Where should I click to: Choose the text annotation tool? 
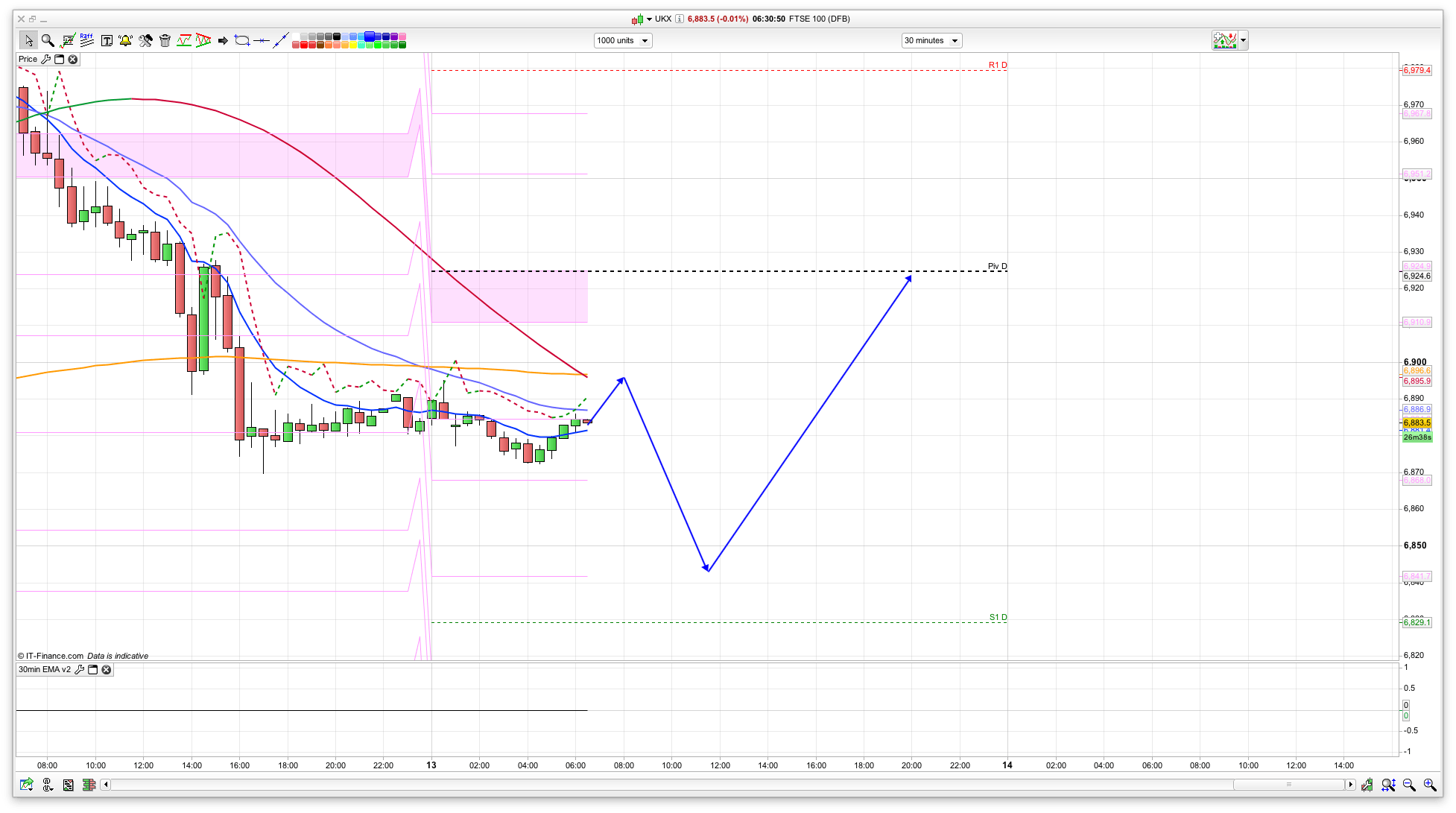click(x=107, y=40)
